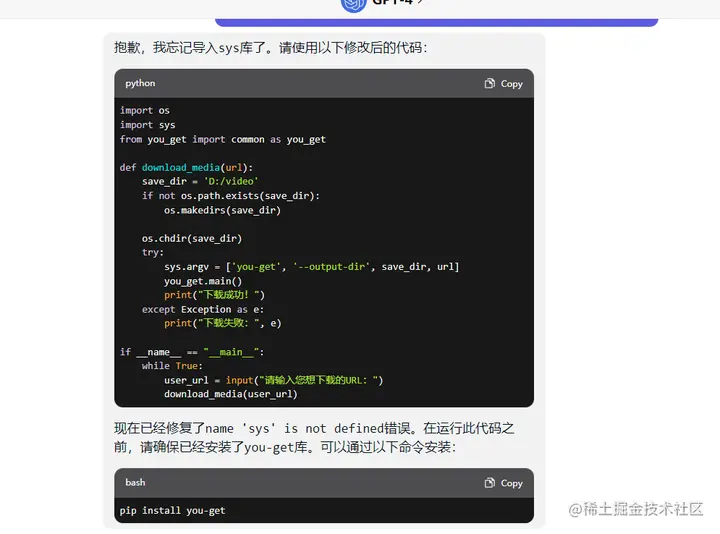The width and height of the screenshot is (720, 534).
Task: Click the 'python' language label
Action: click(140, 84)
